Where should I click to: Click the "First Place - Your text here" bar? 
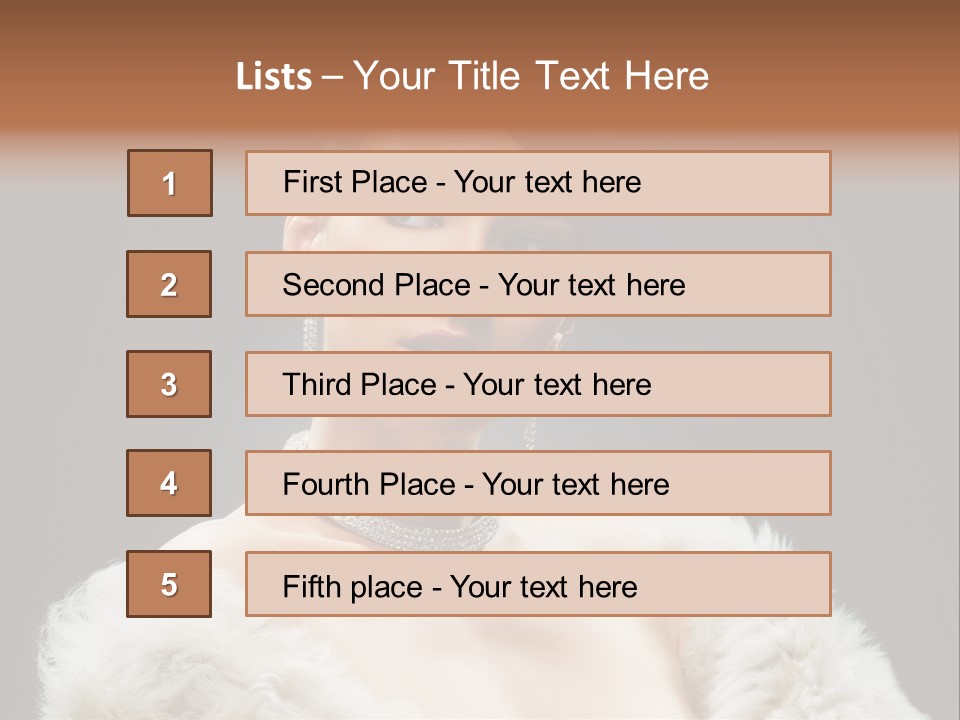(x=538, y=183)
